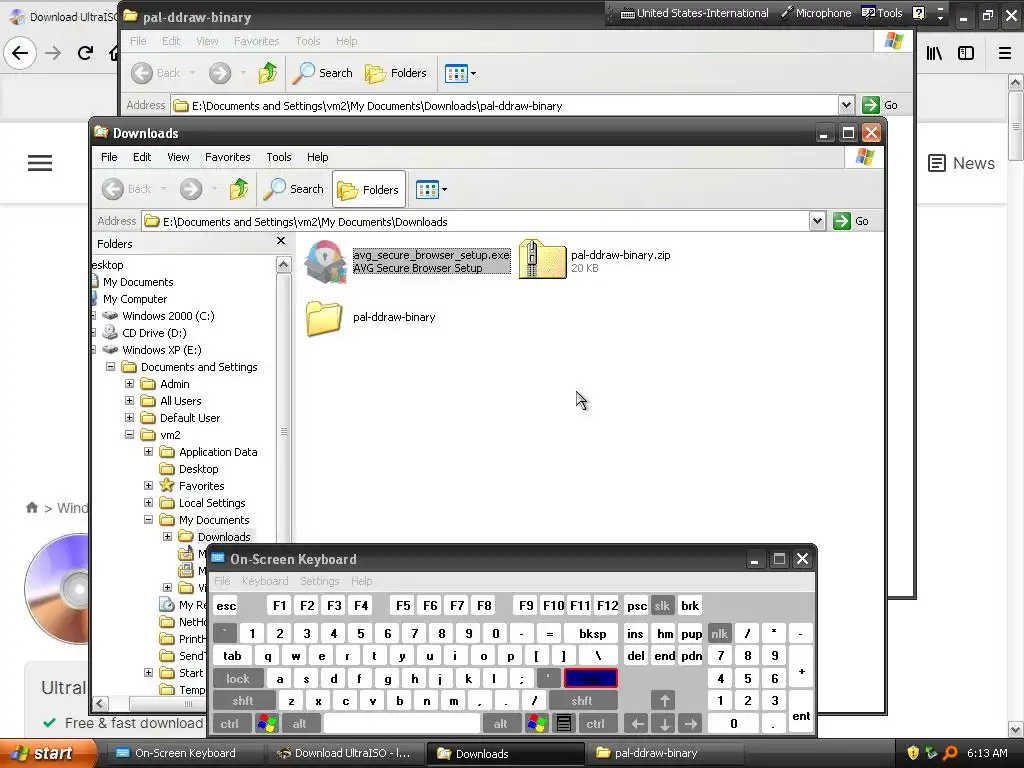Viewport: 1024px width, 768px height.
Task: Expand the All Users folder node
Action: [x=129, y=401]
